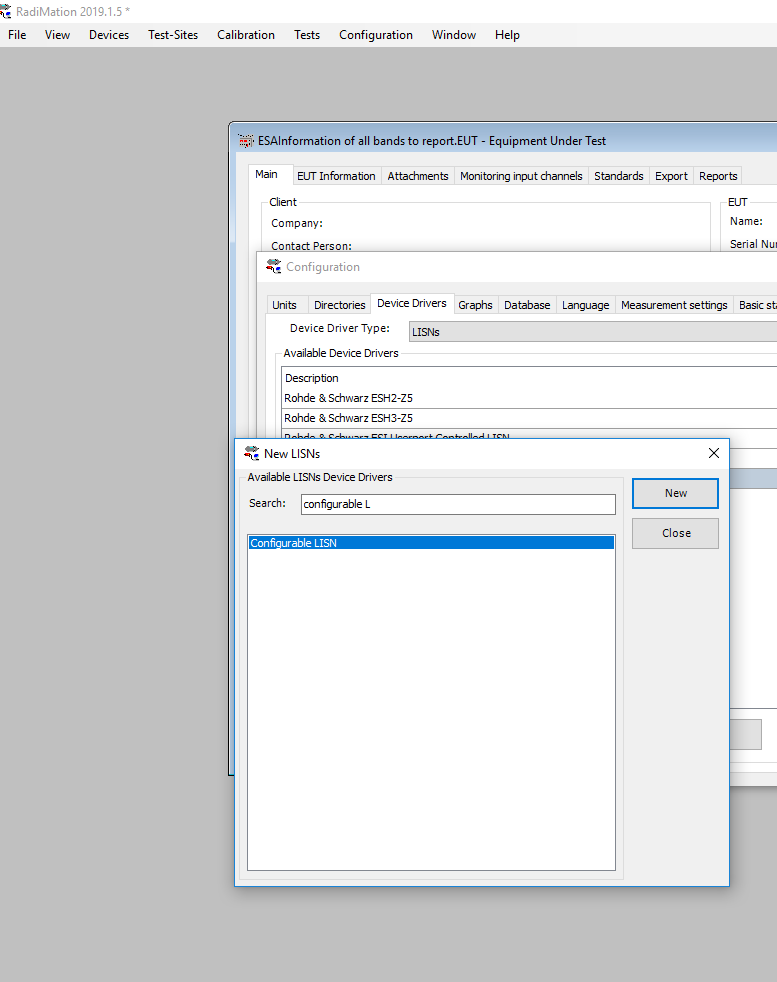Viewport: 777px width, 982px height.
Task: Open the Test-Sites menu
Action: 173,35
